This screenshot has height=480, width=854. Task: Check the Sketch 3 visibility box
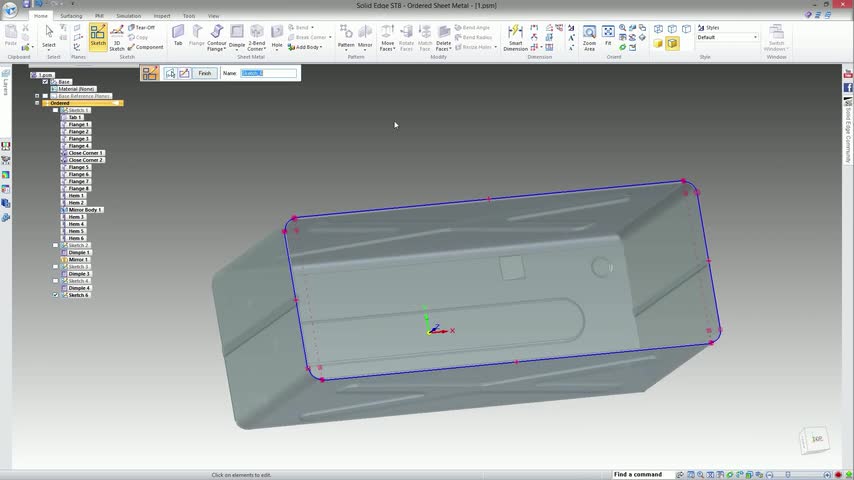click(x=56, y=266)
